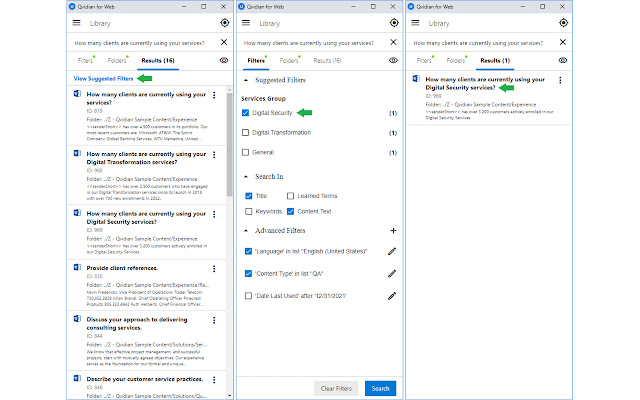Click search query field in right window
640x400 pixels.
(x=478, y=43)
